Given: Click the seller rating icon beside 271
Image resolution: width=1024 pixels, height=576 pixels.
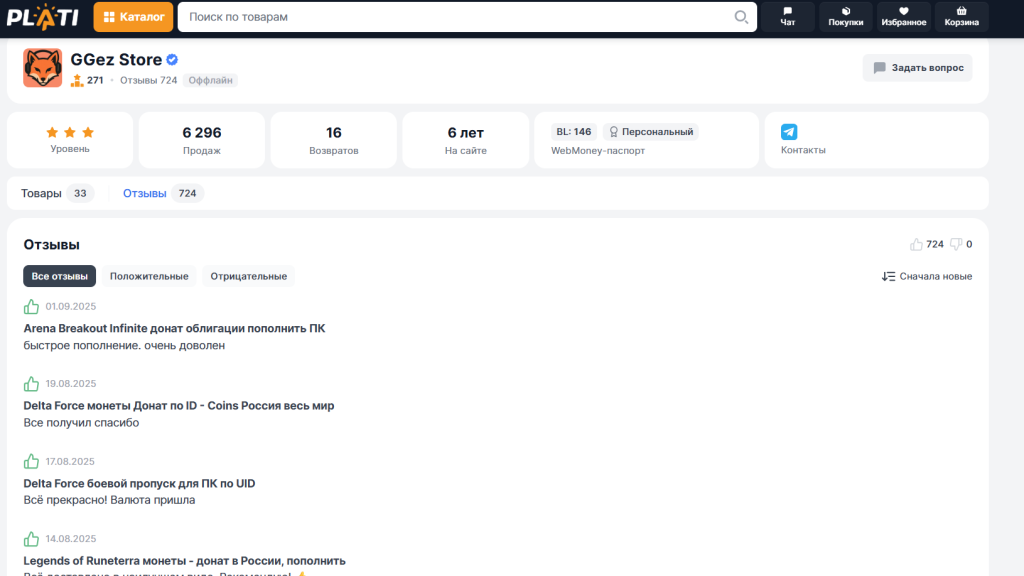Looking at the screenshot, I should pos(77,80).
